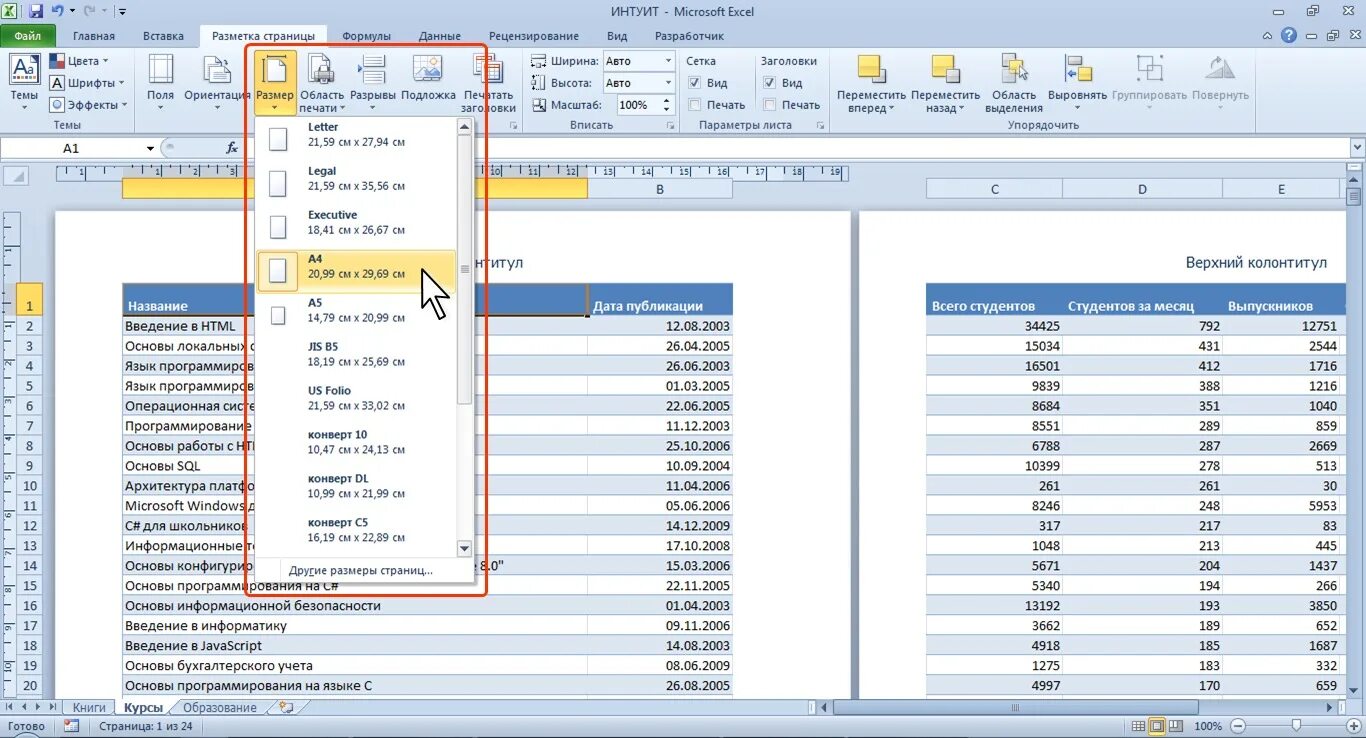Viewport: 1366px width, 738px height.
Task: Click the macro record icon in status bar
Action: pyautogui.click(x=71, y=726)
